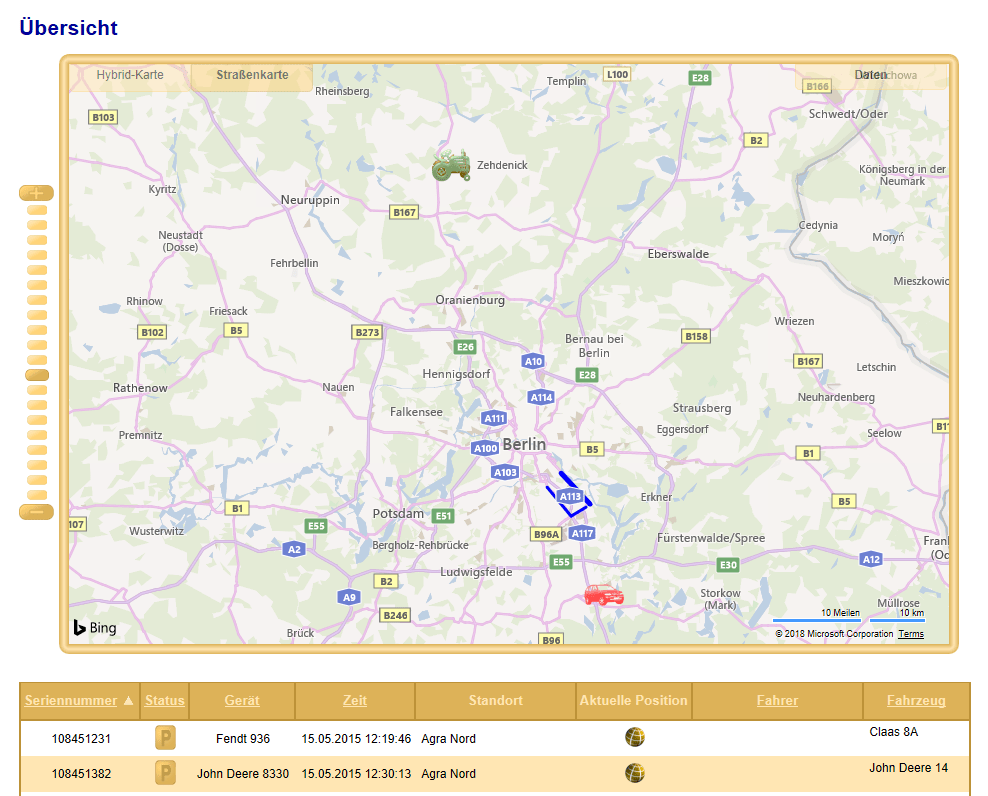Click the plus zoom-in button
The height and width of the screenshot is (796, 988).
click(37, 193)
